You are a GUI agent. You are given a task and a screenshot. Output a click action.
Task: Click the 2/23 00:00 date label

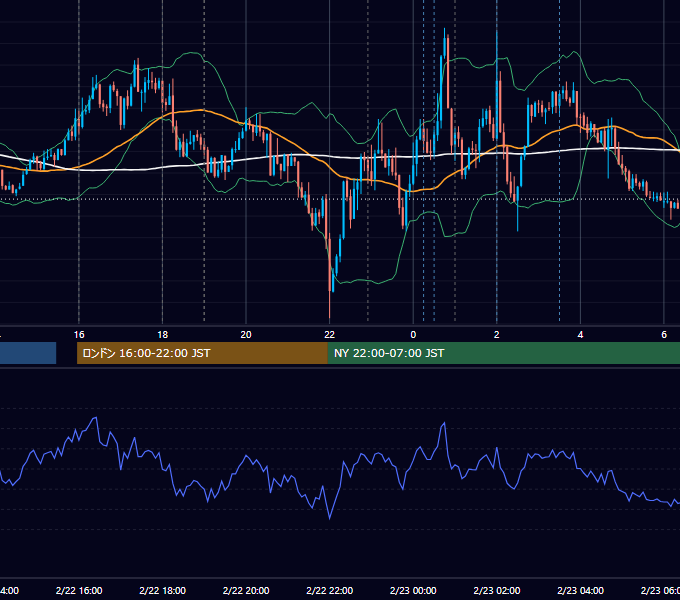click(413, 590)
